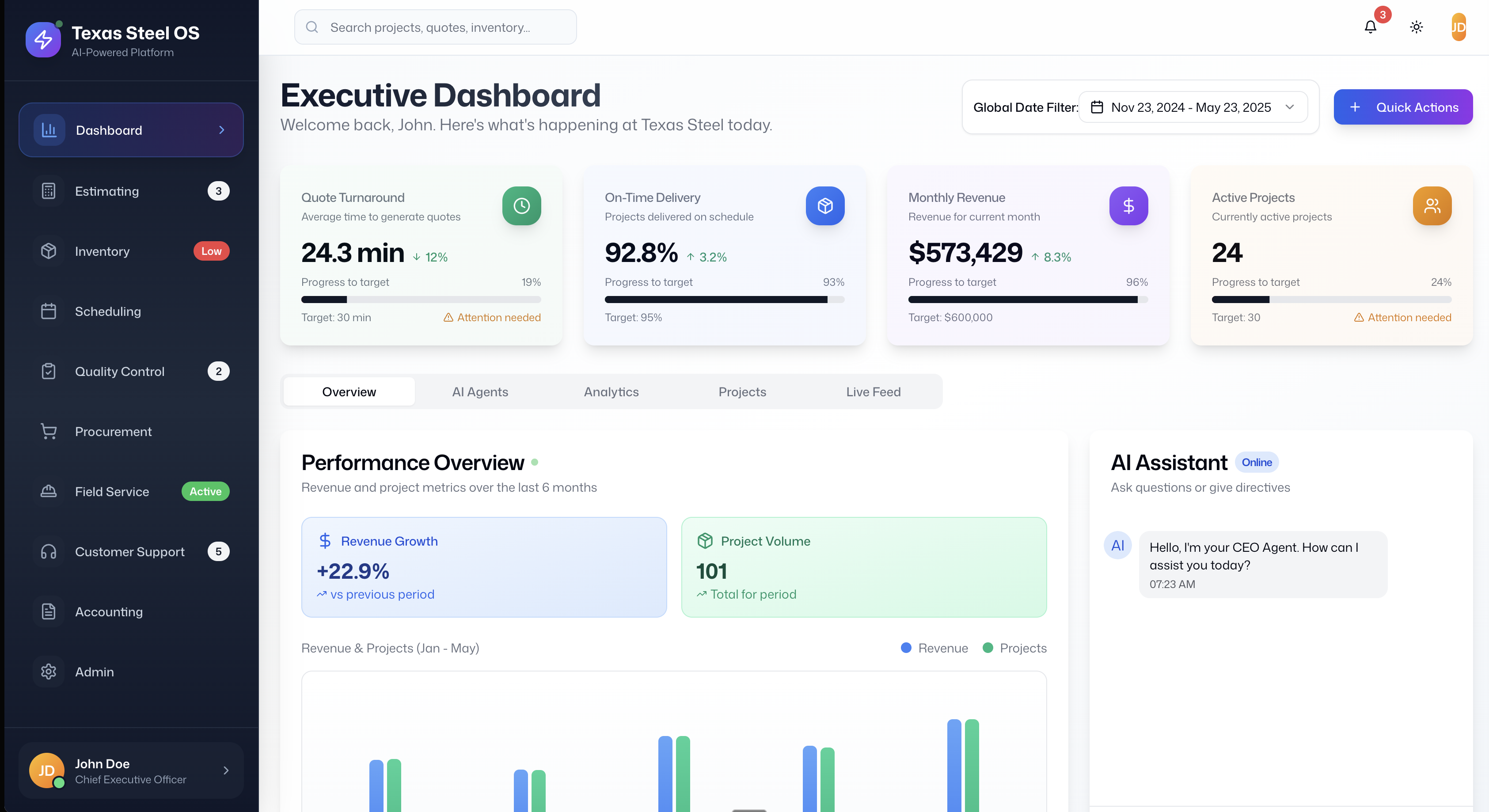Open the Live Feed tab

click(x=873, y=391)
